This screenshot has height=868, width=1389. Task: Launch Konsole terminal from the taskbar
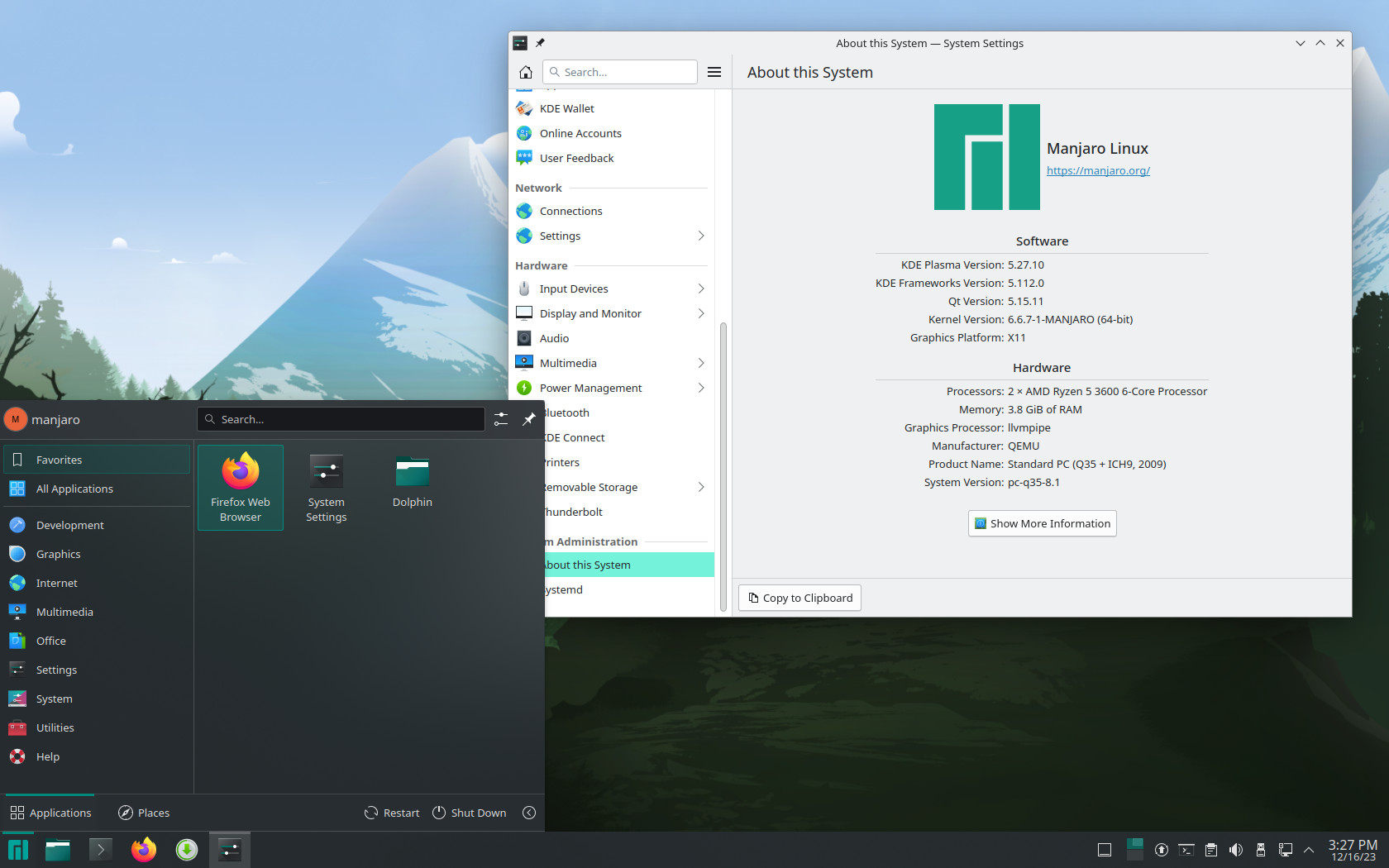pos(101,850)
